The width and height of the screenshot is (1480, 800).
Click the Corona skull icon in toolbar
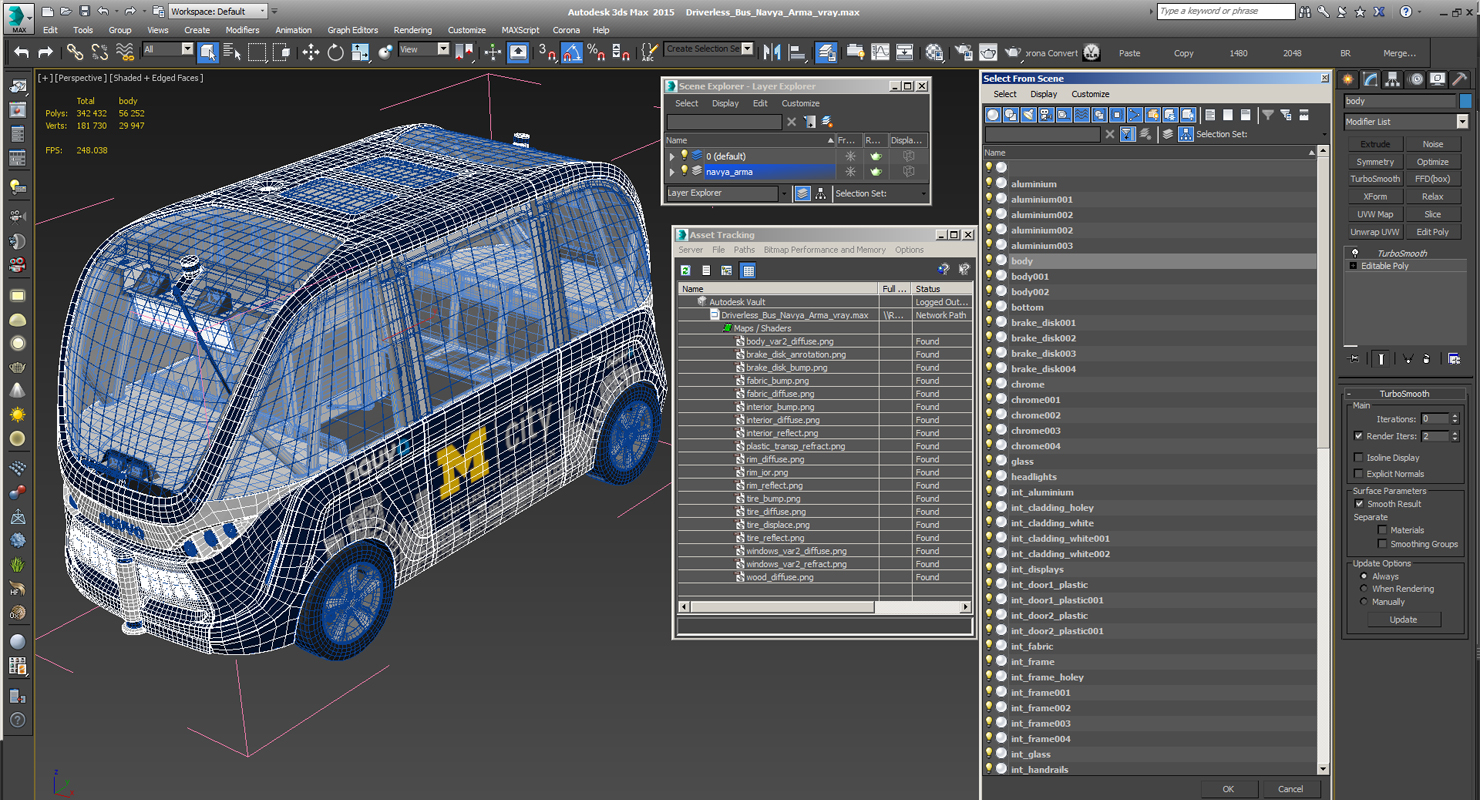point(1091,52)
